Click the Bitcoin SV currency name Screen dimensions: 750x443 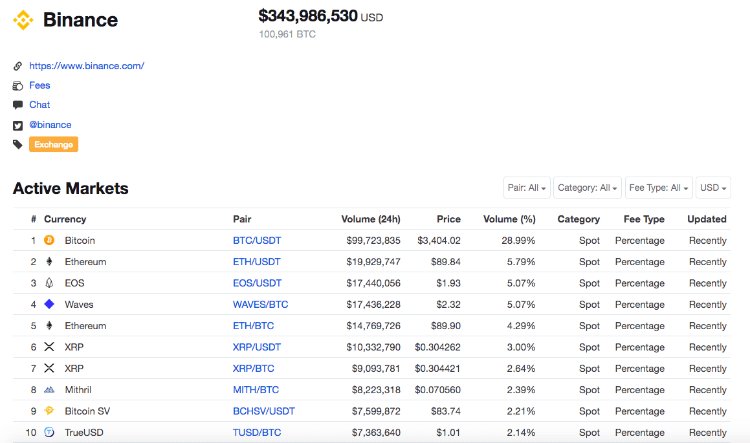coord(88,411)
